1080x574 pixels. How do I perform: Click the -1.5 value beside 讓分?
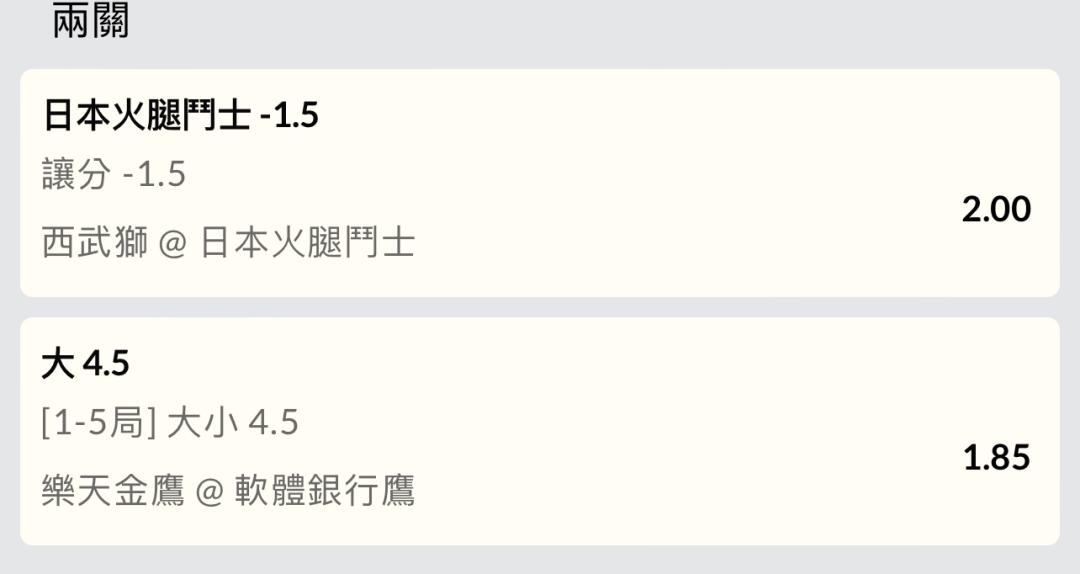[155, 175]
